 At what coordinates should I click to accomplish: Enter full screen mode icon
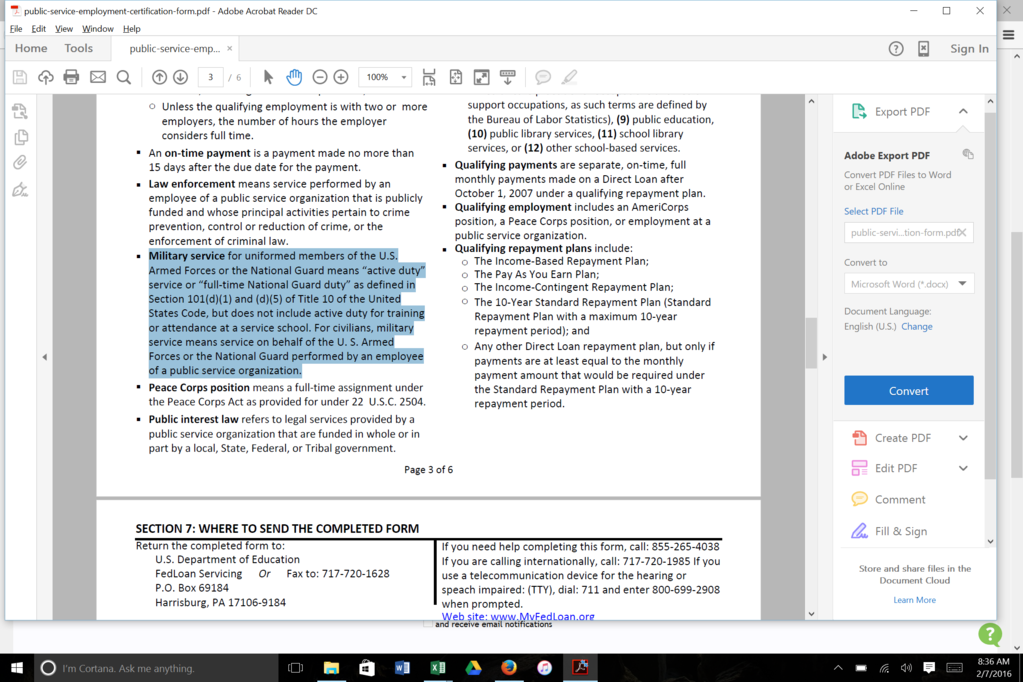tap(481, 77)
